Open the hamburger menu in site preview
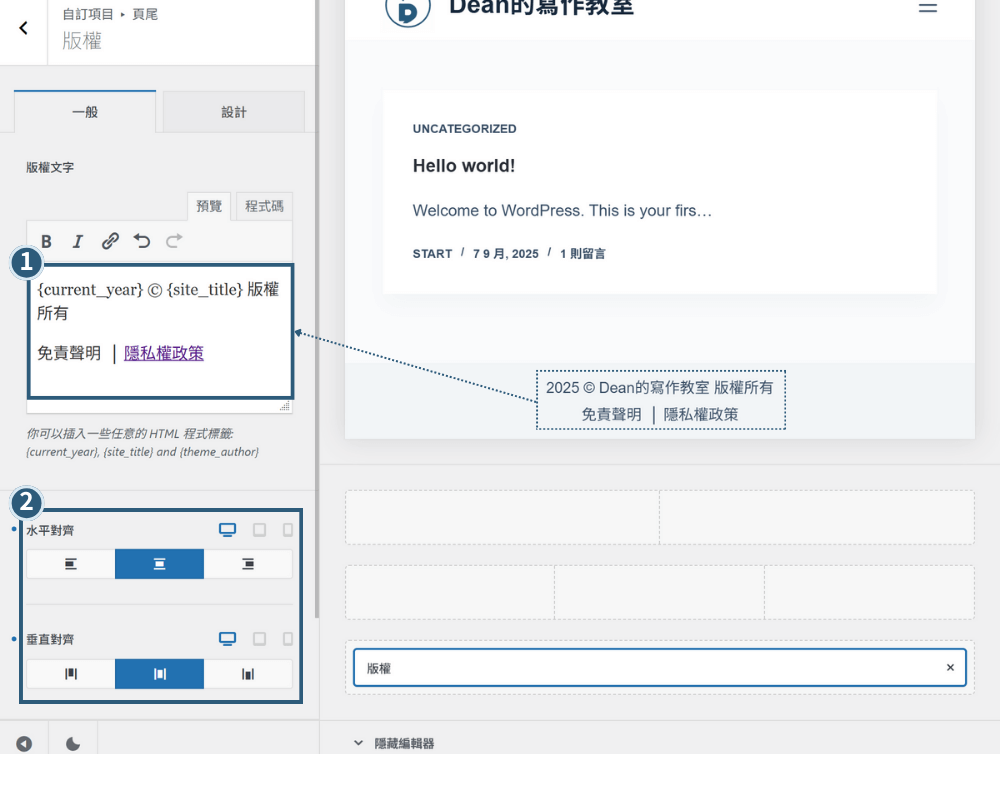The width and height of the screenshot is (1000, 800). 928,8
